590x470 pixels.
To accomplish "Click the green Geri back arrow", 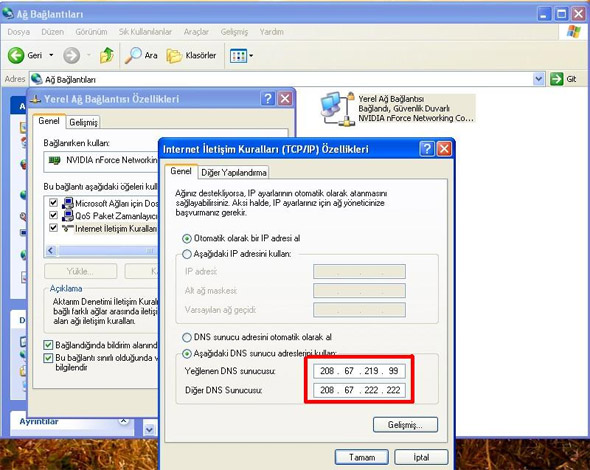I will pos(16,56).
